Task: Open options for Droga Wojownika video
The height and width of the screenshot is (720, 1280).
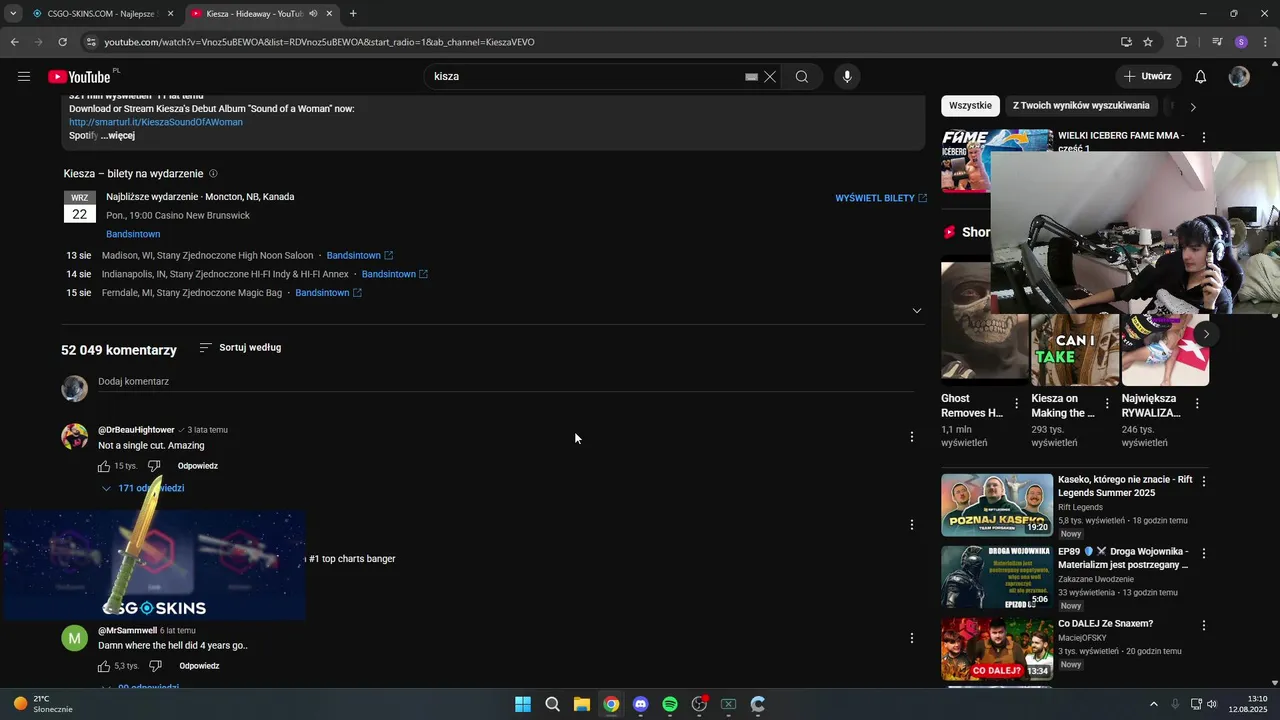Action: [1204, 554]
